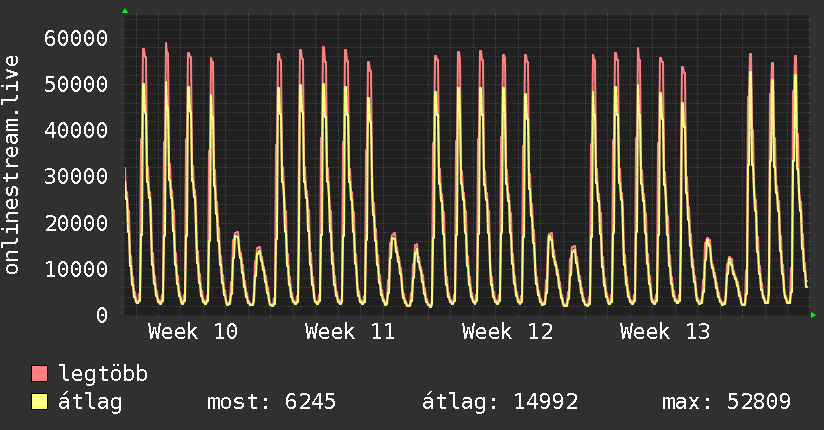The width and height of the screenshot is (824, 430).
Task: Click the 30000 y-axis label
Action: pyautogui.click(x=76, y=177)
